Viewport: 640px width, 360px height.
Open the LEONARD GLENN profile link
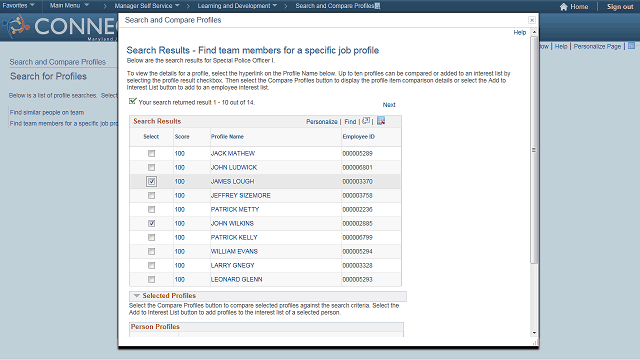click(236, 279)
